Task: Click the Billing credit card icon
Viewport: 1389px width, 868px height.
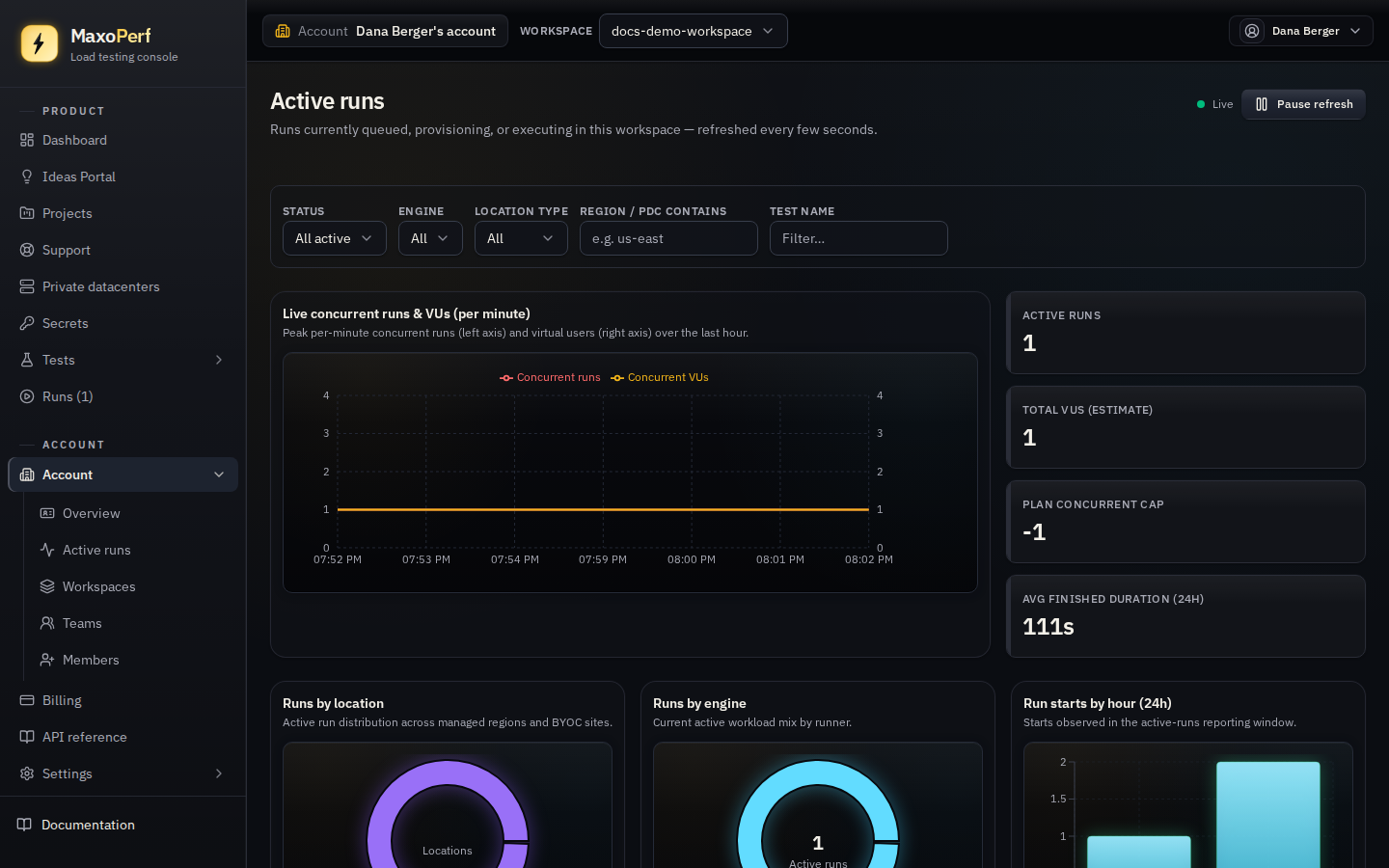Action: [27, 700]
